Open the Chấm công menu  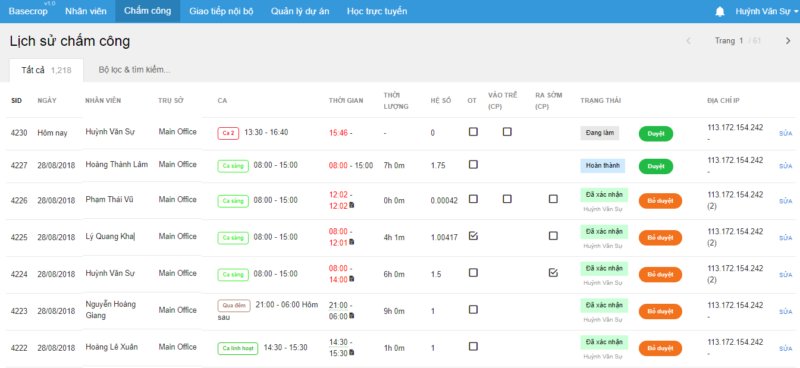147,11
